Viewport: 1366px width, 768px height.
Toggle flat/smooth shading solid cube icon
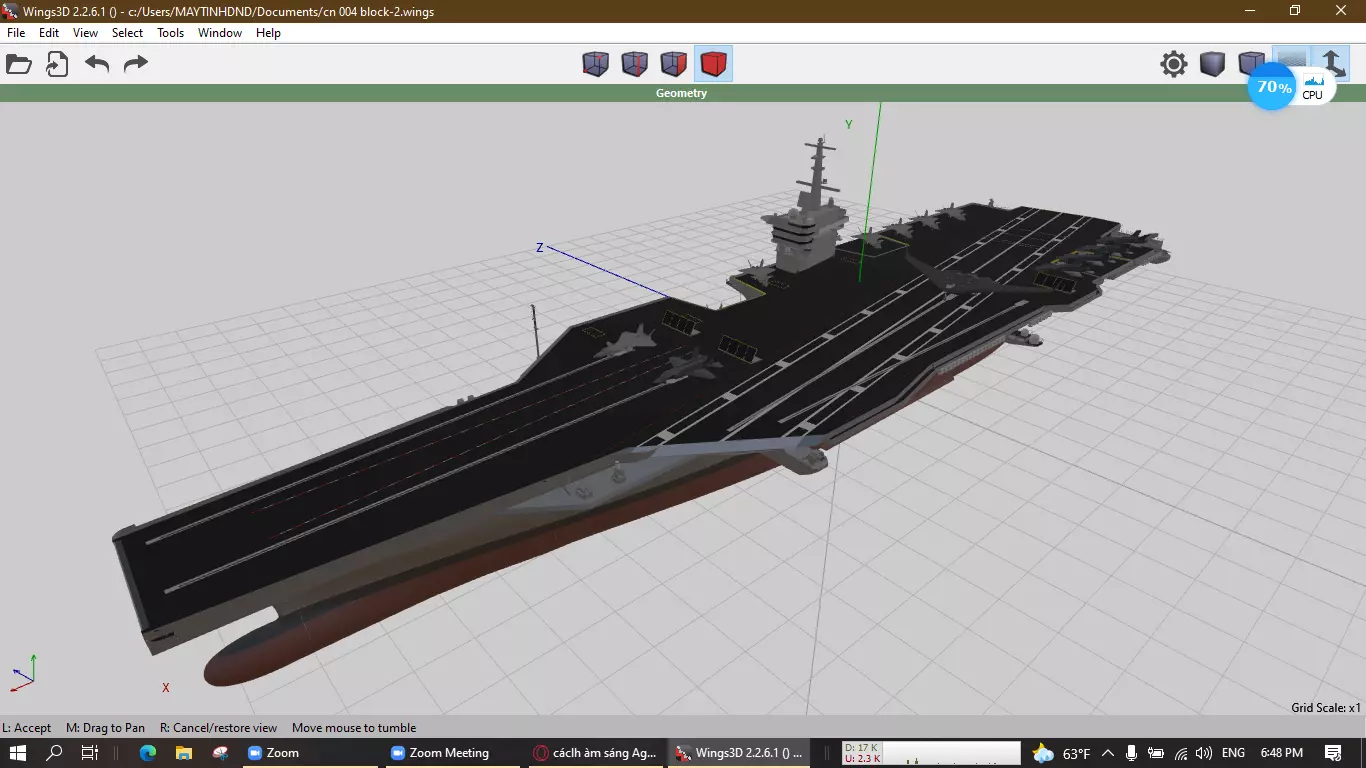(1213, 64)
